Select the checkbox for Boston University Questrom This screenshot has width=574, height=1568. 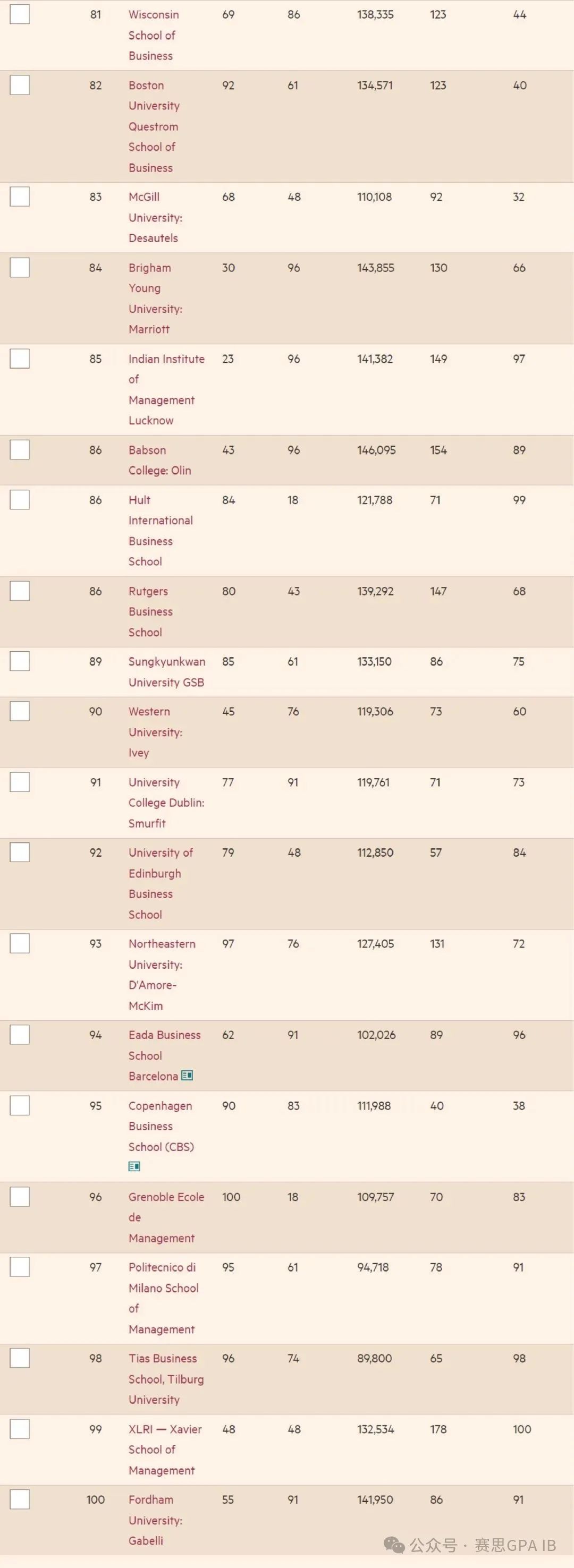coord(20,85)
